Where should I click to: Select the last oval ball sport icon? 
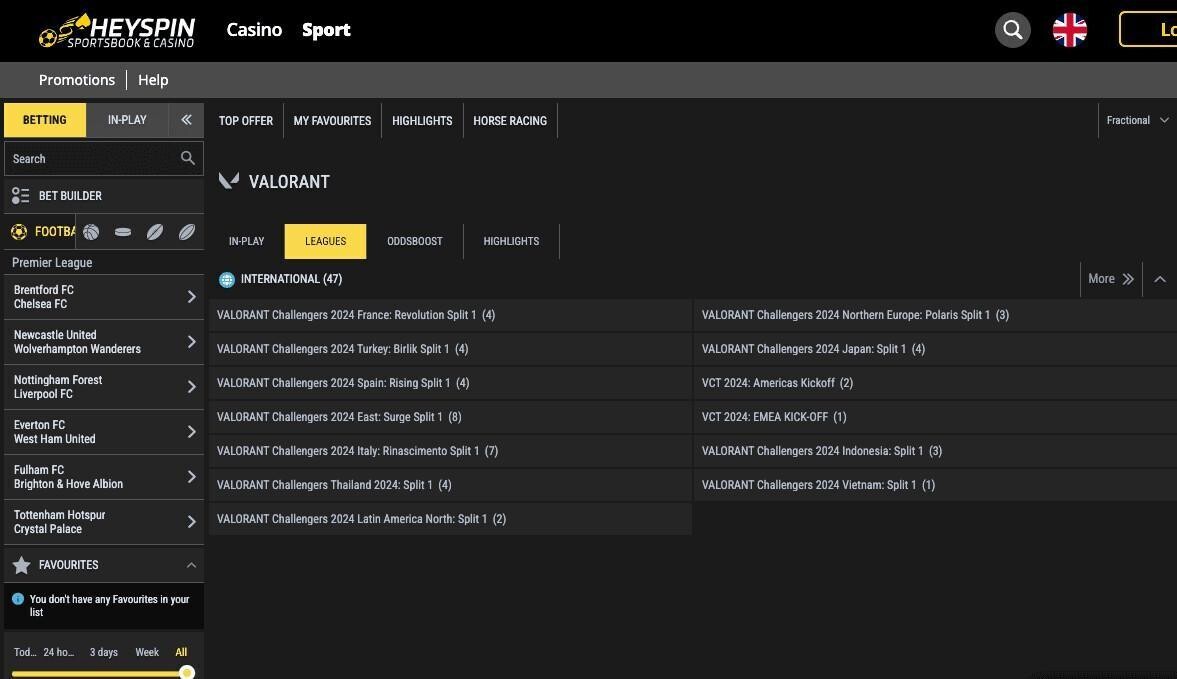(187, 232)
